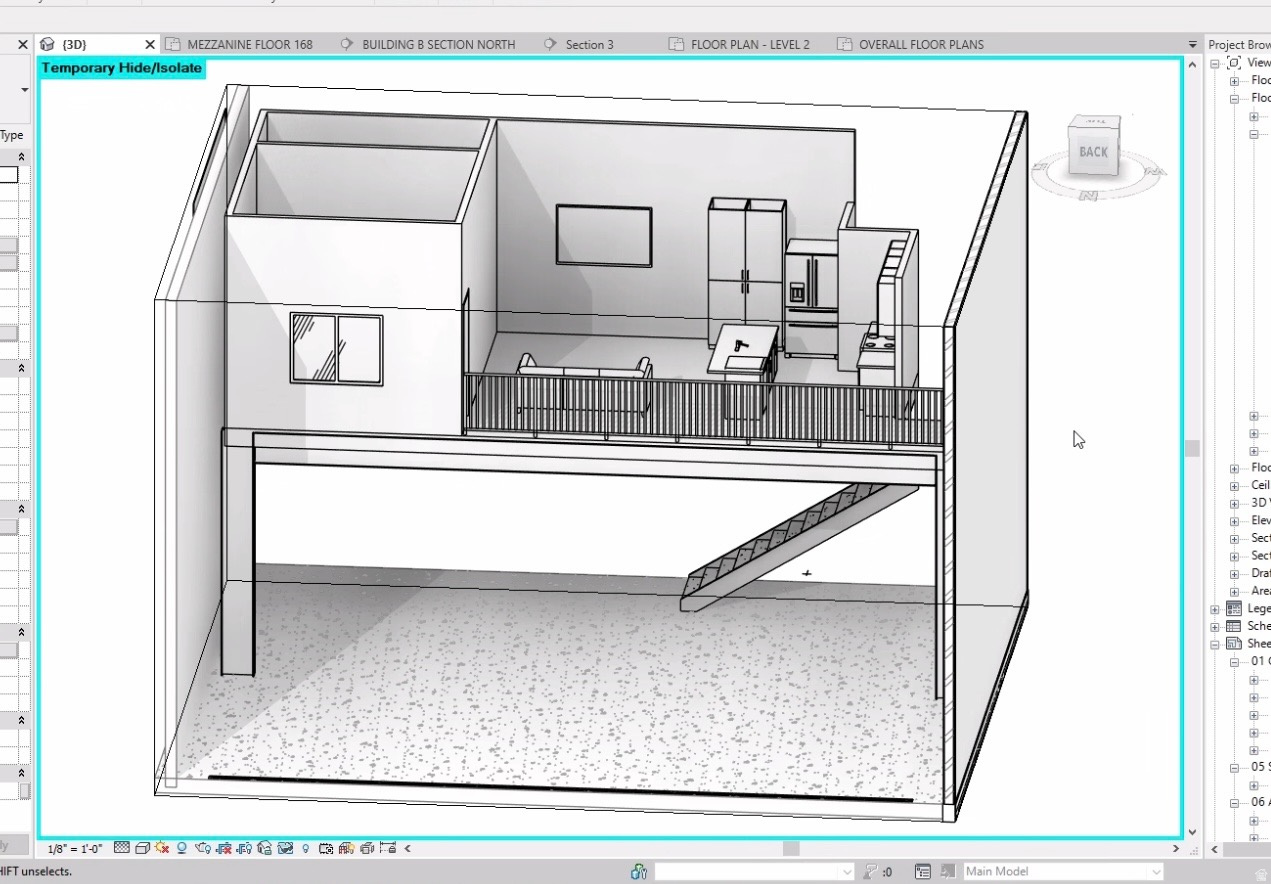
Task: Click the drawing area vertical scrollbar
Action: [1191, 450]
